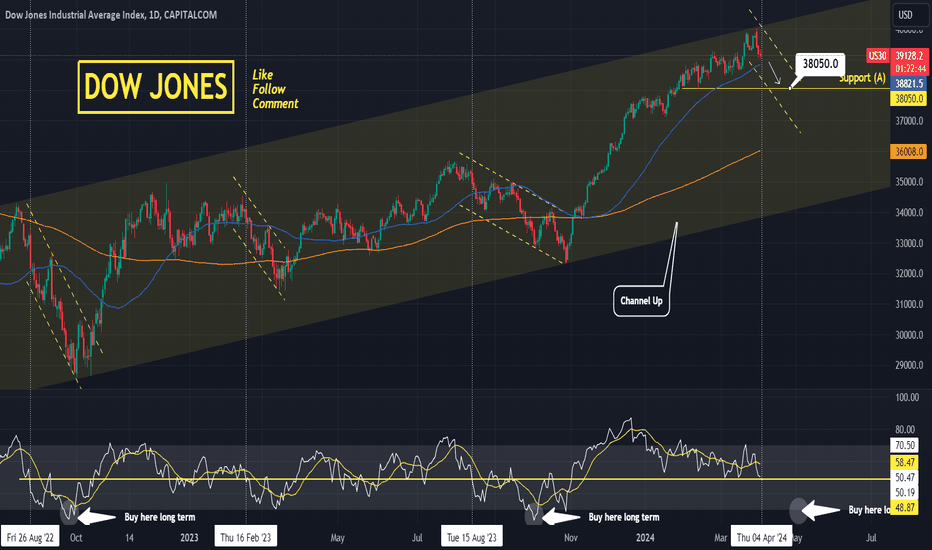This screenshot has width=932, height=550.
Task: Click the 34000.0 price axis value
Action: click(x=909, y=212)
